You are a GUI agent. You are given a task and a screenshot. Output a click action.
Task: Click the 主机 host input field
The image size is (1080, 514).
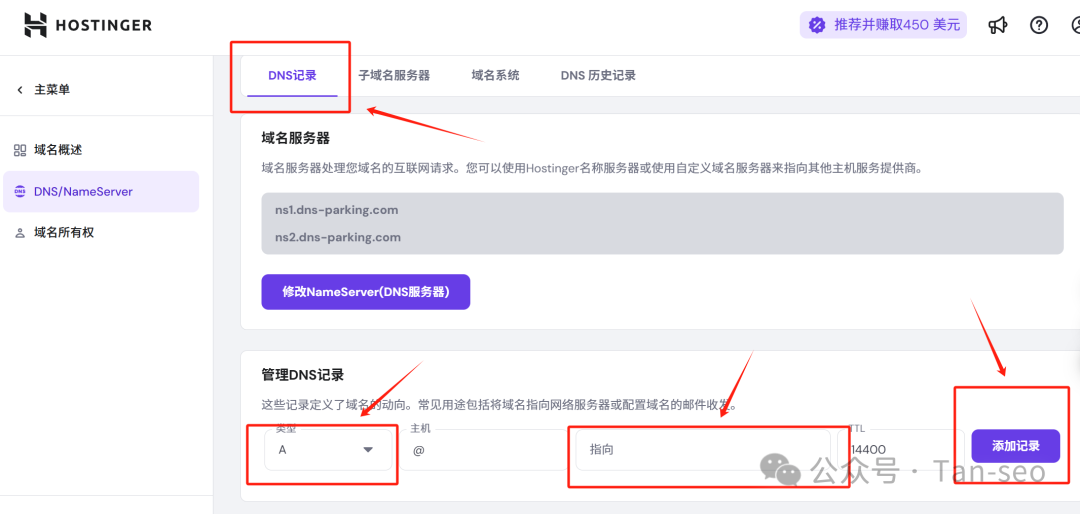tap(485, 451)
